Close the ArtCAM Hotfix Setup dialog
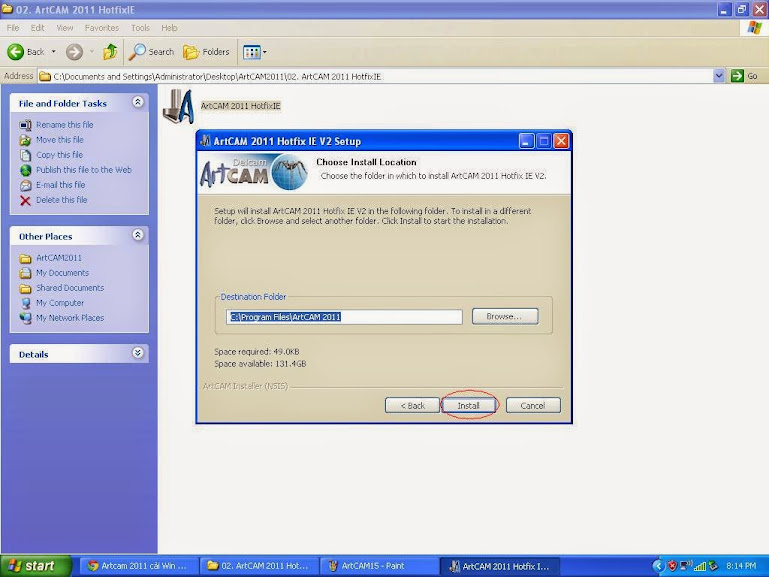 point(561,141)
